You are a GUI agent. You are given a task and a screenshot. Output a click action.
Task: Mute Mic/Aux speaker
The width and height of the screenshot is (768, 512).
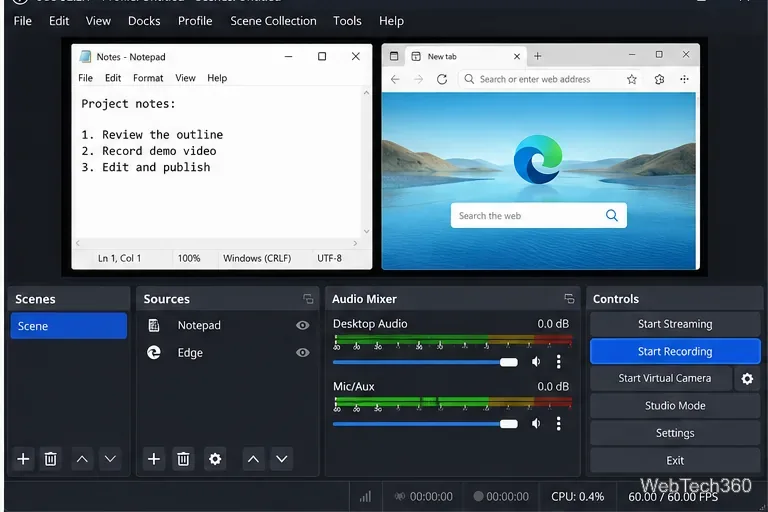[536, 423]
